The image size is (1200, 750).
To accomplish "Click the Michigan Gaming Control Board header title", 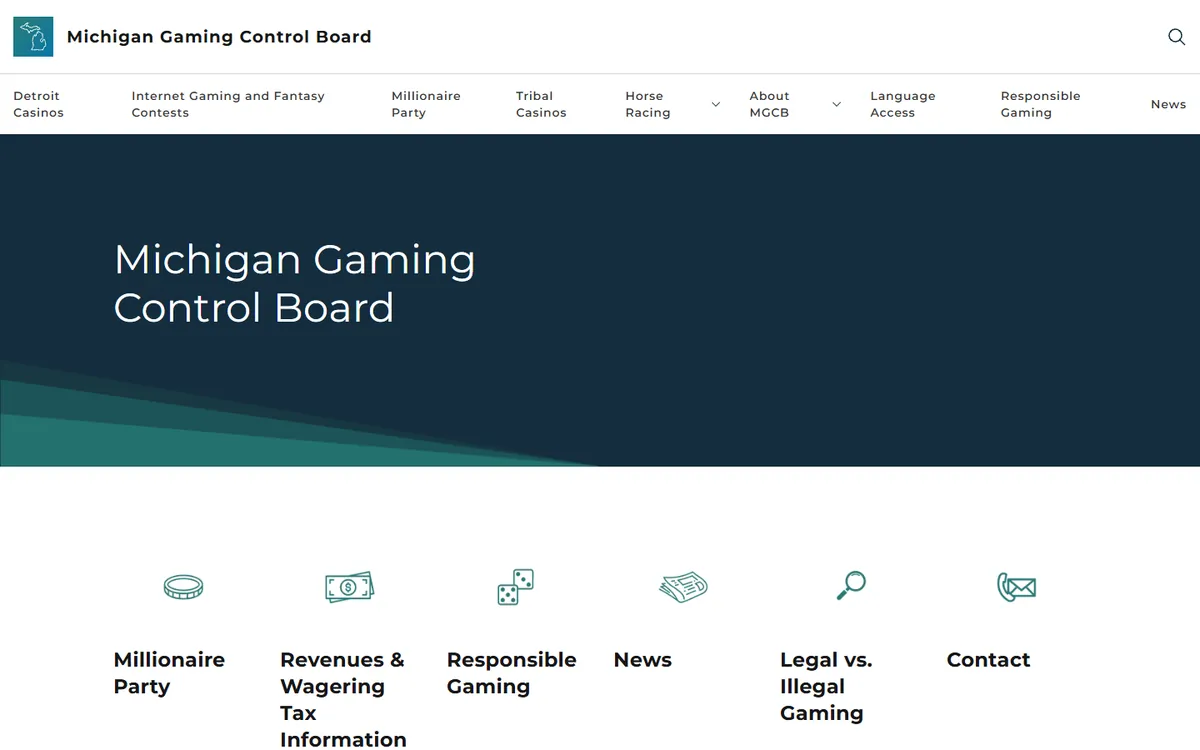I will tap(219, 37).
